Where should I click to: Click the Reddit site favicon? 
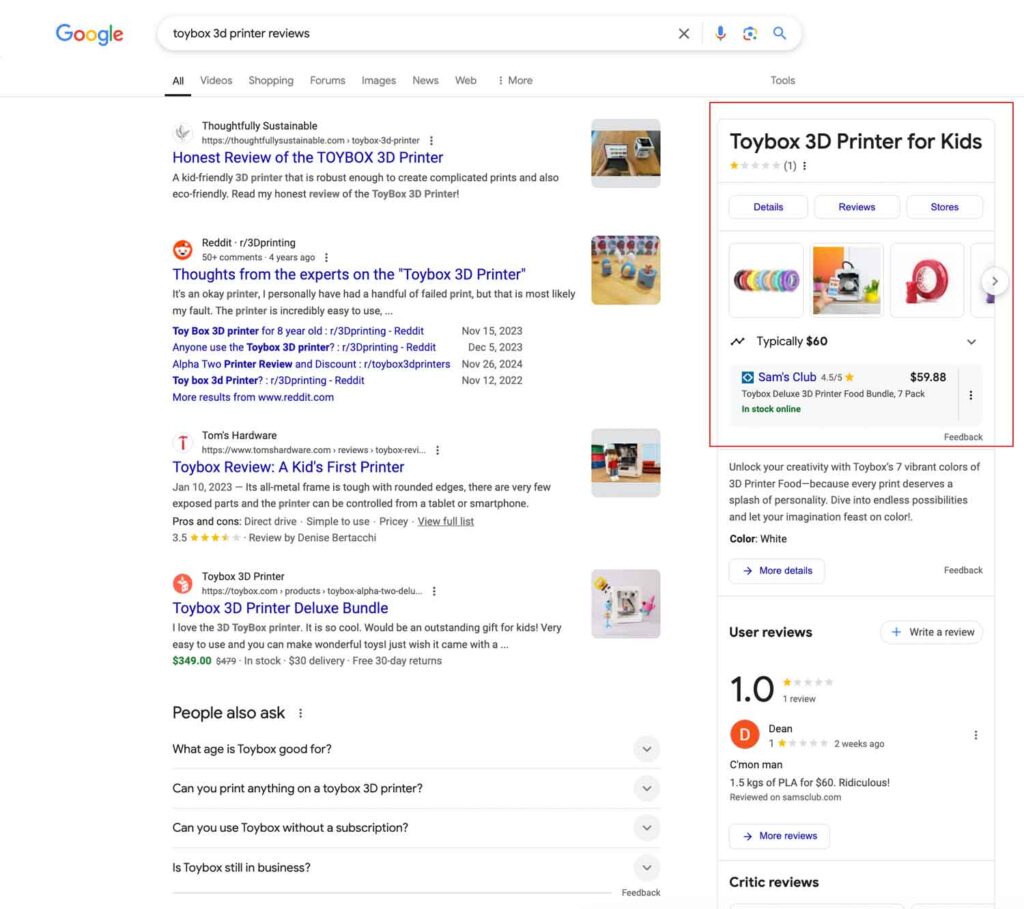[x=183, y=249]
